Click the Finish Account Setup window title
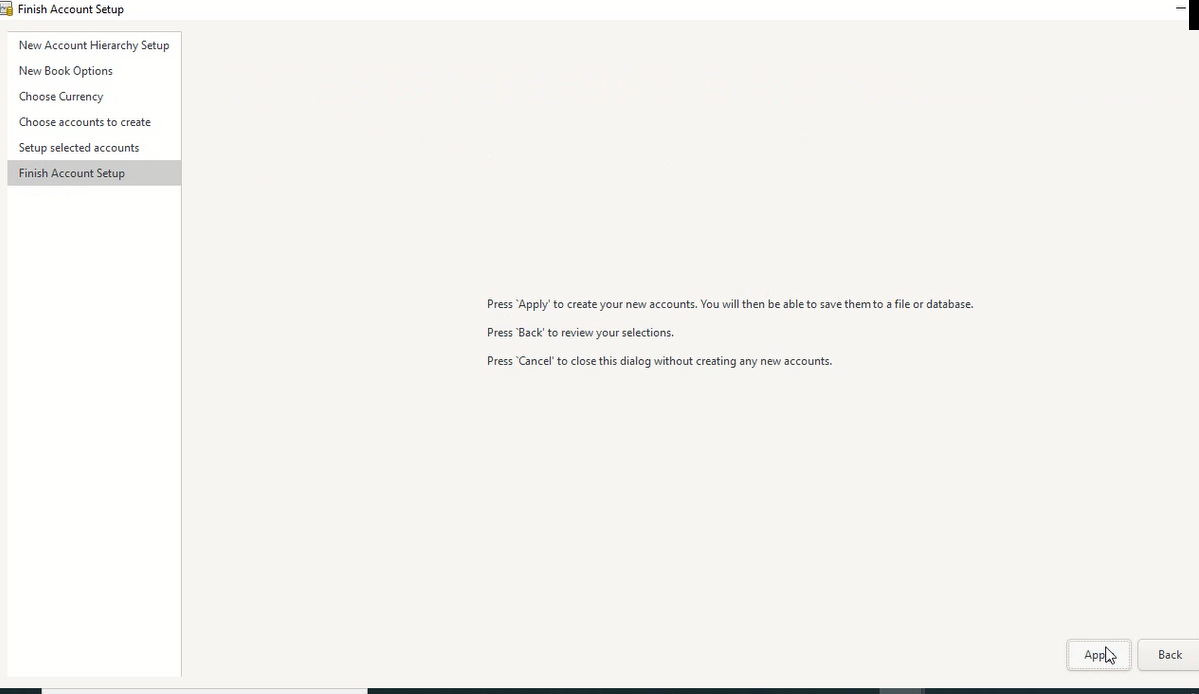This screenshot has height=694, width=1199. (x=71, y=9)
